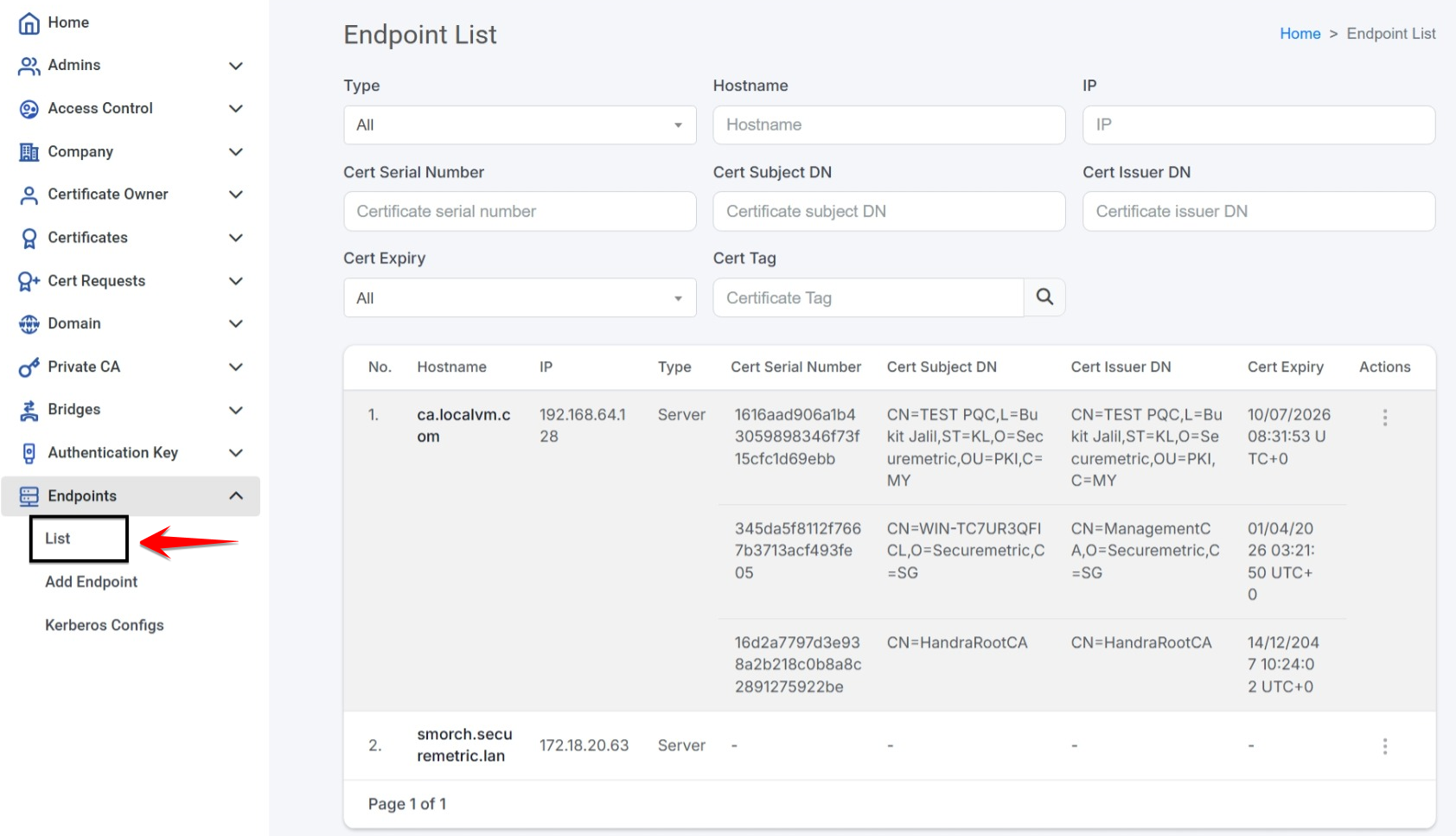The height and width of the screenshot is (836, 1456).
Task: Open Kerberos Configs from the sidebar
Action: point(104,624)
